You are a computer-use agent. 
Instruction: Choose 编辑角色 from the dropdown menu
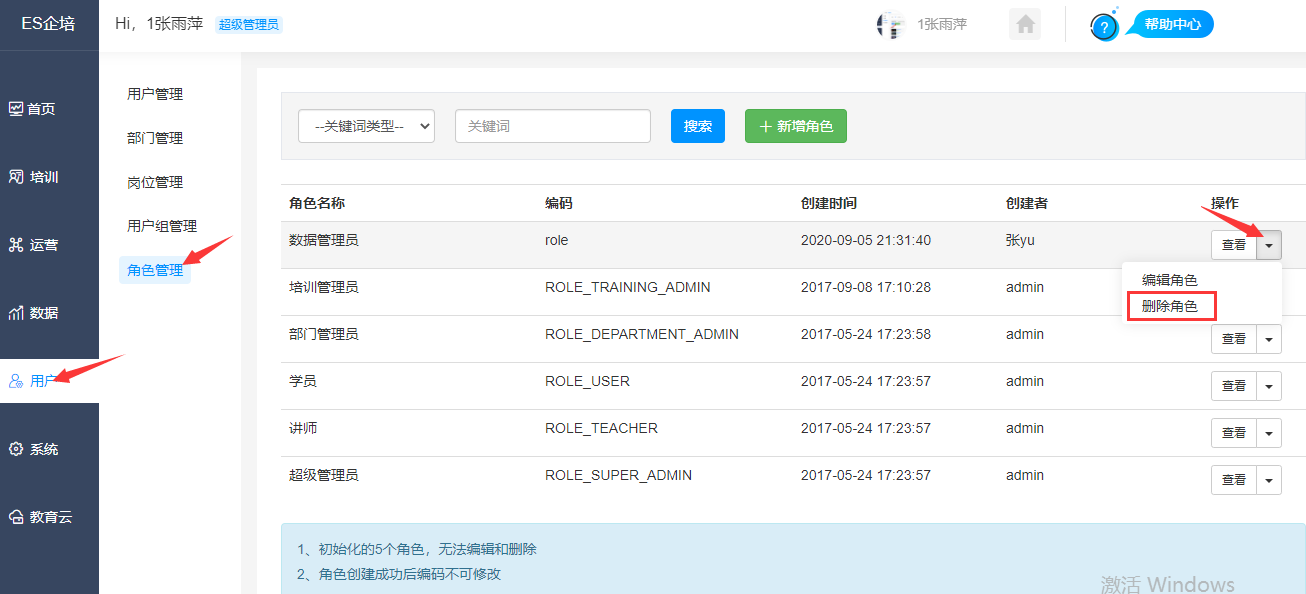coord(1170,281)
